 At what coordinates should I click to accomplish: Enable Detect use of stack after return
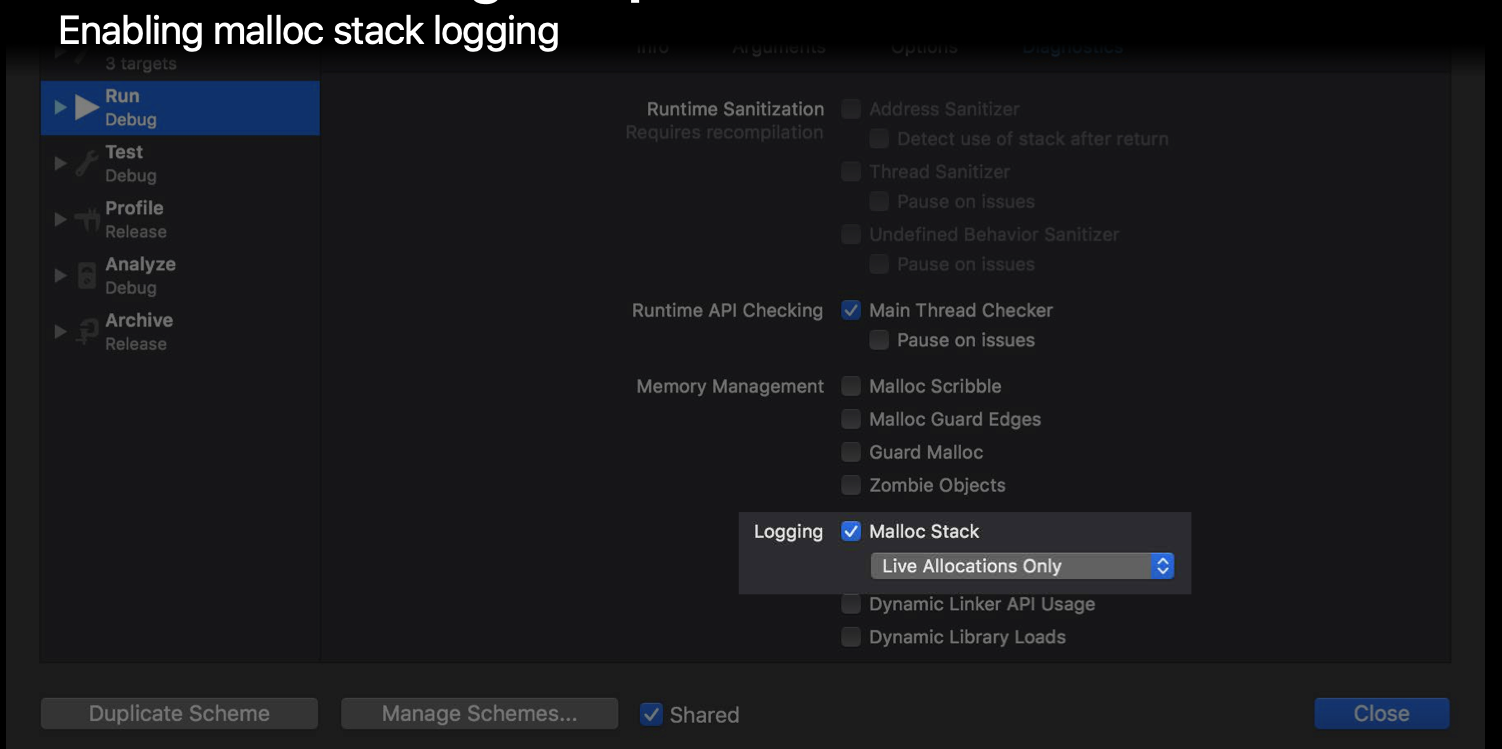pyautogui.click(x=879, y=139)
